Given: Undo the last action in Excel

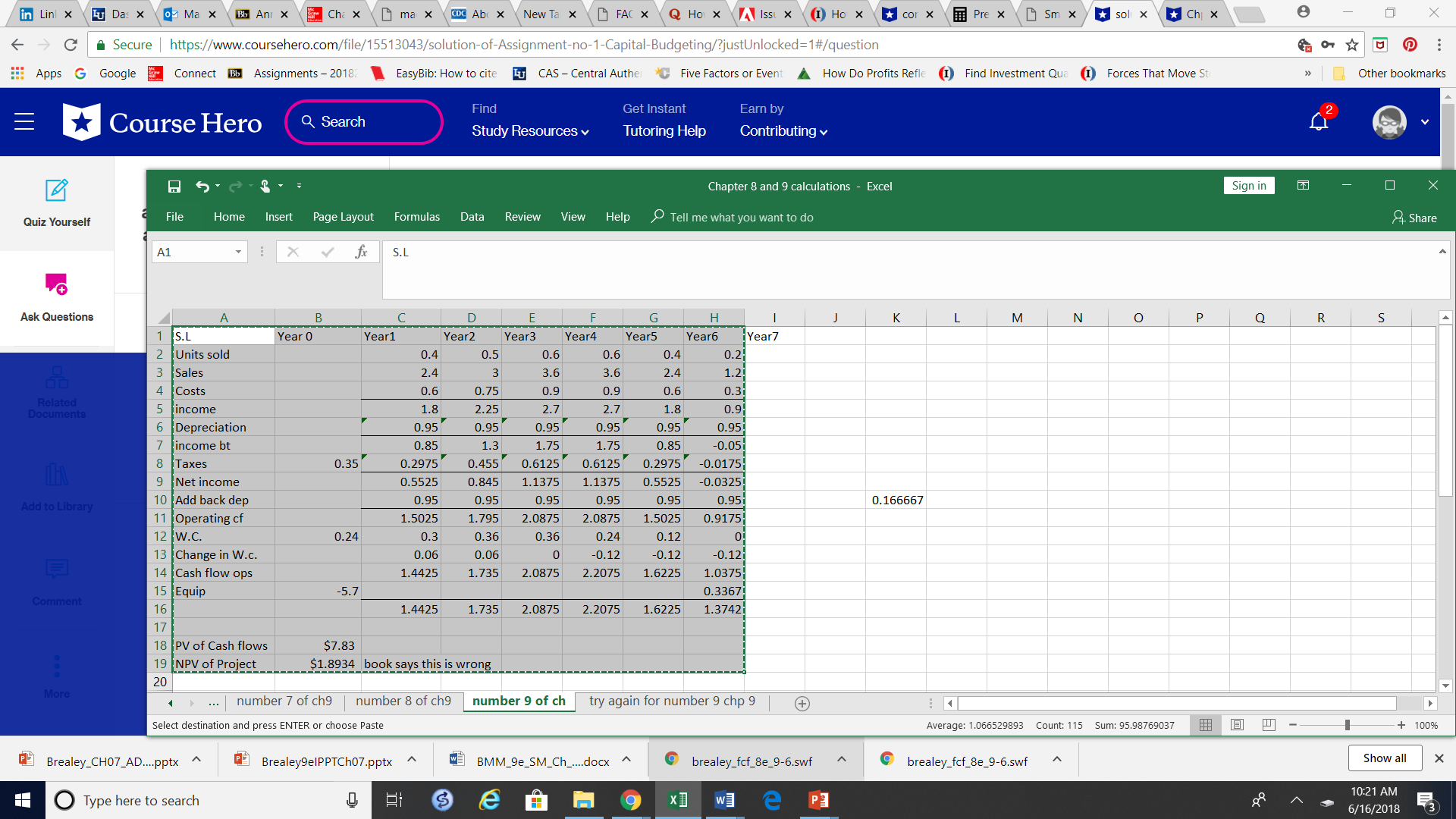Looking at the screenshot, I should click(202, 186).
